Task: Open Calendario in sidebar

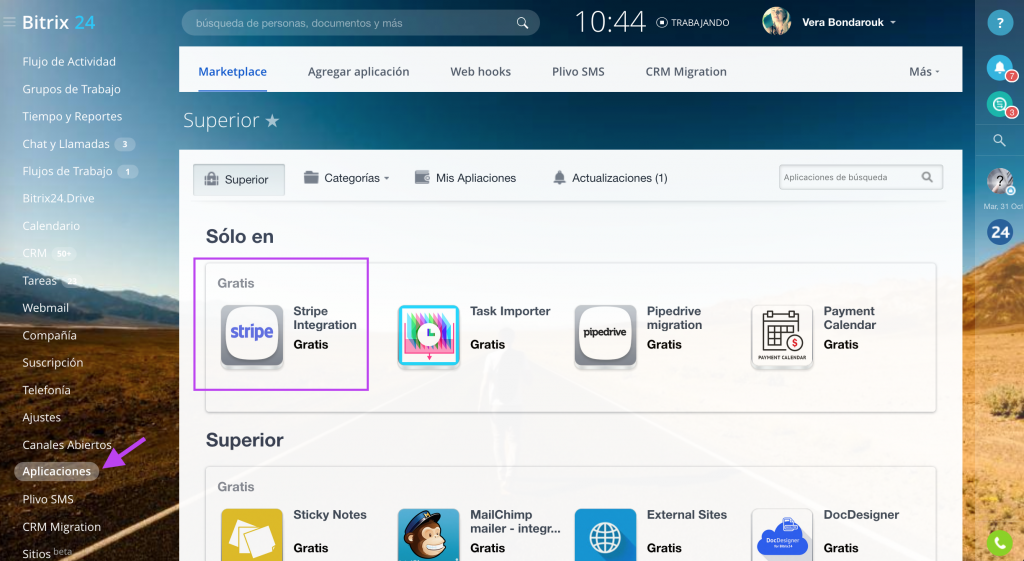Action: click(x=51, y=226)
